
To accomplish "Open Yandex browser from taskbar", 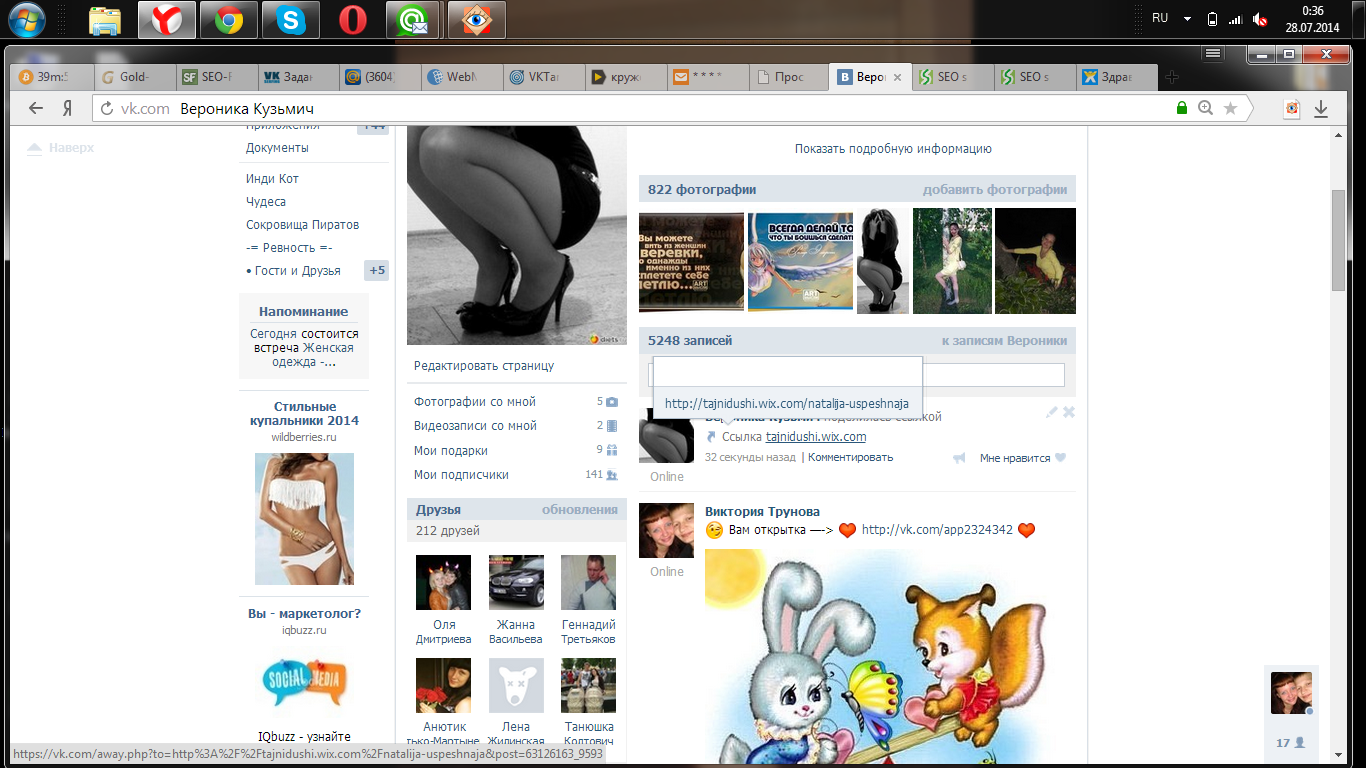I will (x=166, y=20).
